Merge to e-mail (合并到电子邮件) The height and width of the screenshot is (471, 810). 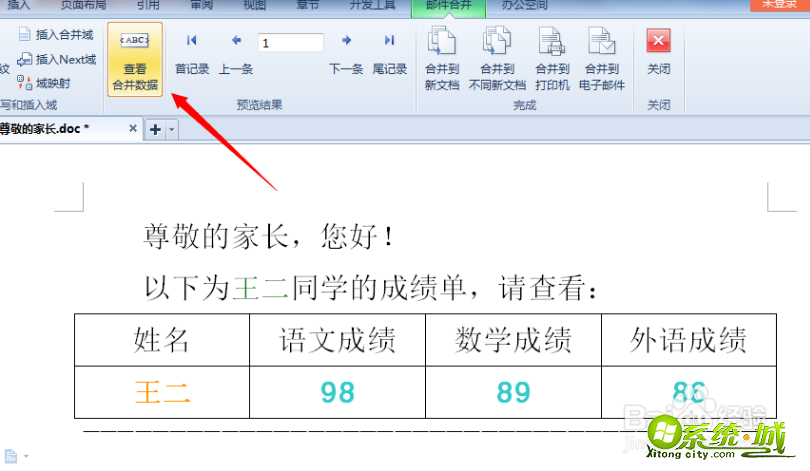pos(602,59)
